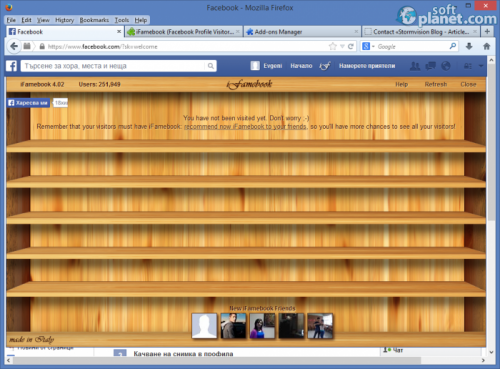Open the privacy shortcuts icon
Screen dimensions: 500x369
(x=468, y=66)
